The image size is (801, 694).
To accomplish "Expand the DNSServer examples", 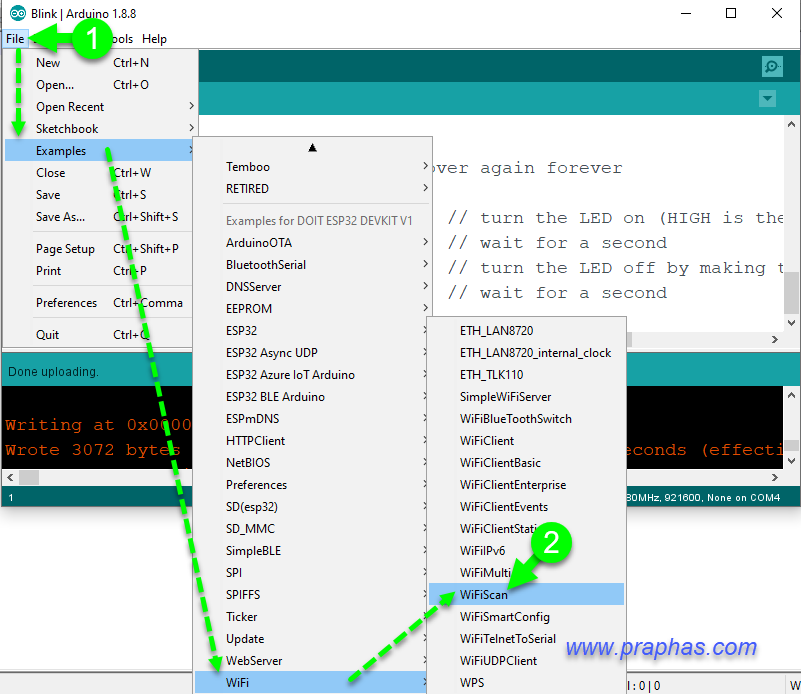I will (x=313, y=286).
